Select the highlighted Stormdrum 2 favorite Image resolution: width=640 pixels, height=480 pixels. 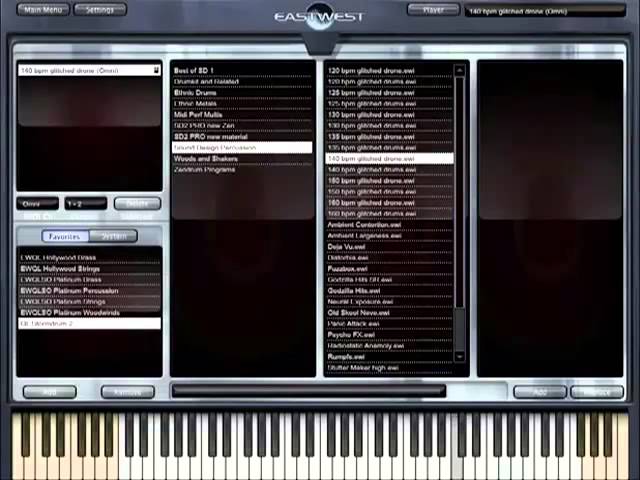pos(89,324)
